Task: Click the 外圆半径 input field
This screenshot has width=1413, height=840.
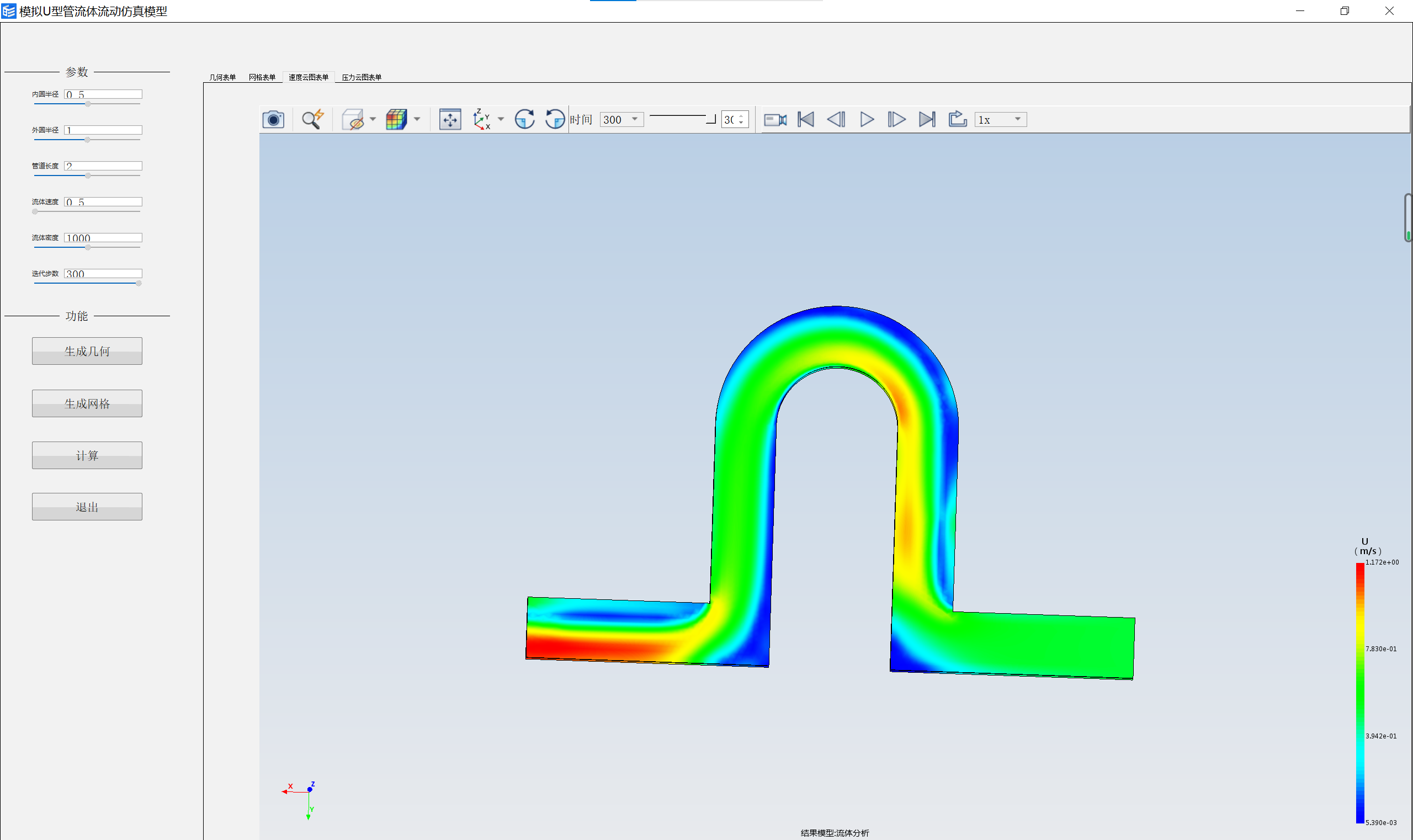Action: click(x=103, y=130)
